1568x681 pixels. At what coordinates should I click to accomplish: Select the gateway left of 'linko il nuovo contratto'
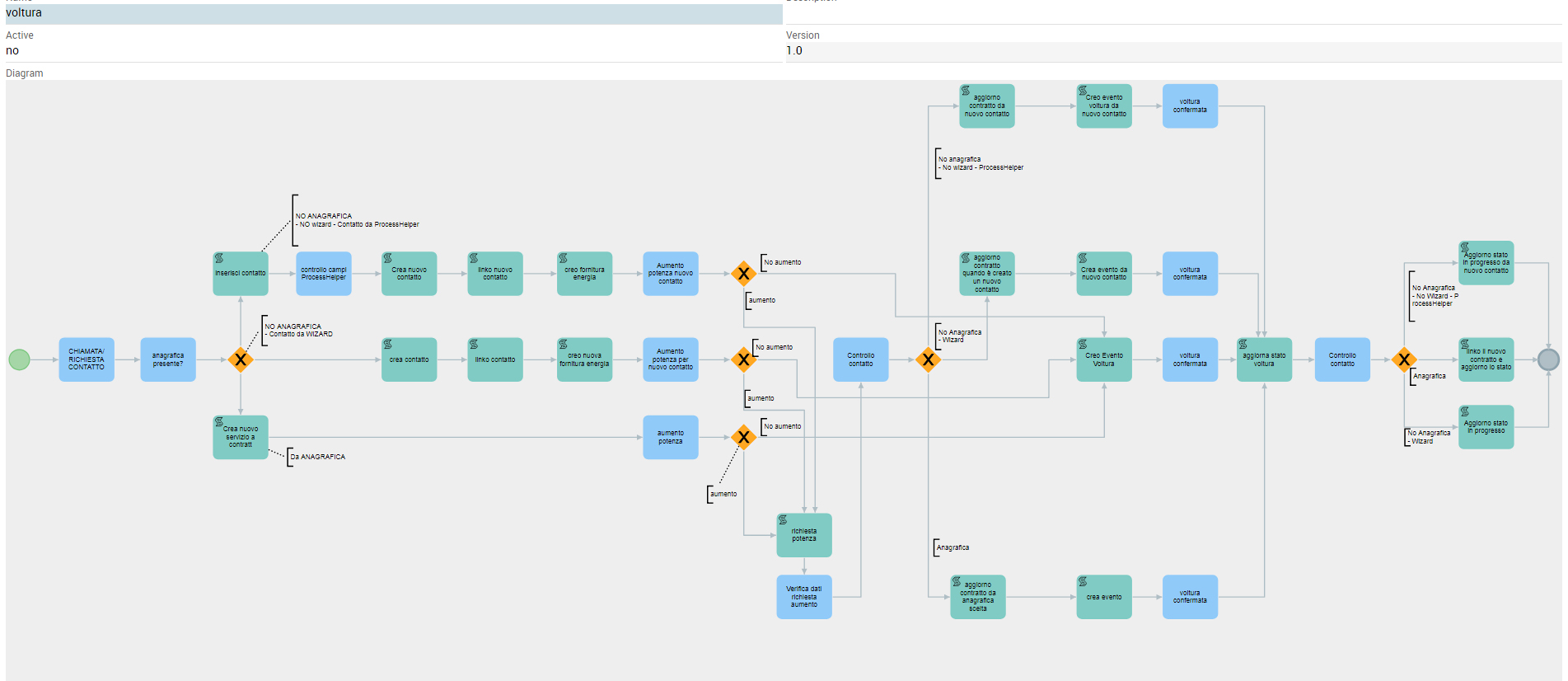point(1404,359)
